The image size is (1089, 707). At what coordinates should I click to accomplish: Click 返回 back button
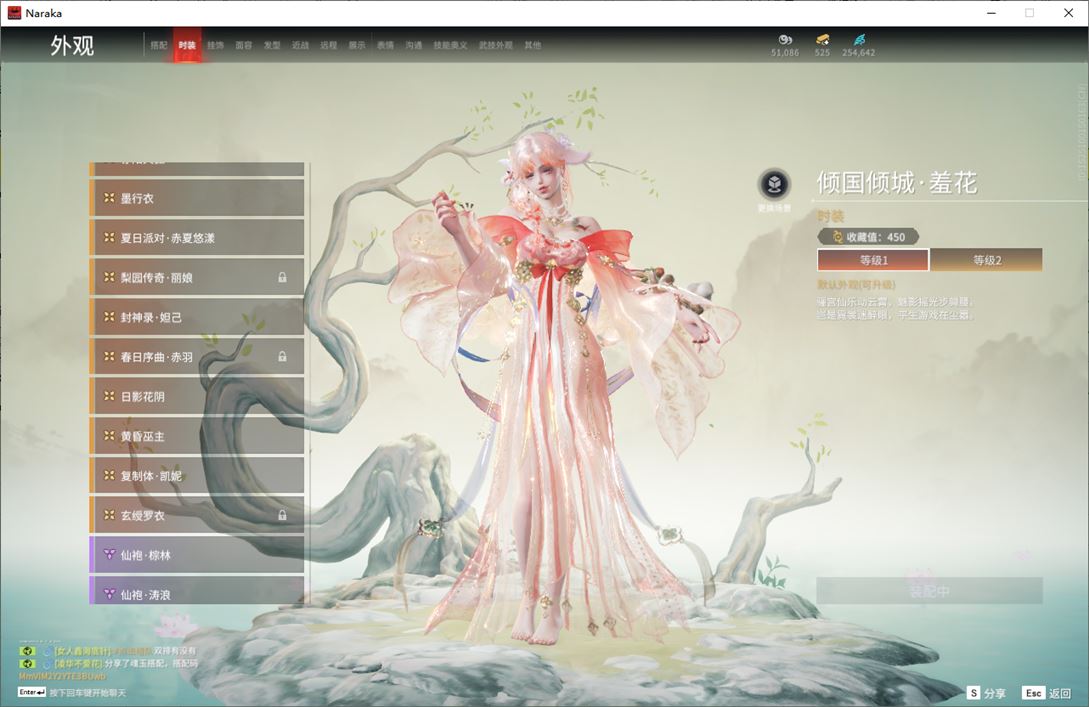pyautogui.click(x=1060, y=693)
